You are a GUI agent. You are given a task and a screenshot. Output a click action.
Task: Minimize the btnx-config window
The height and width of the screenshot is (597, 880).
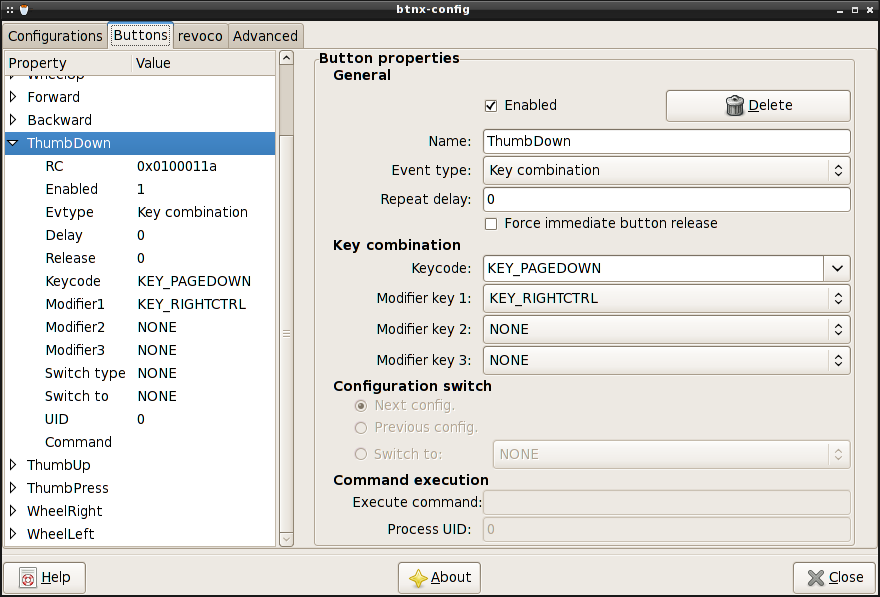pos(840,10)
